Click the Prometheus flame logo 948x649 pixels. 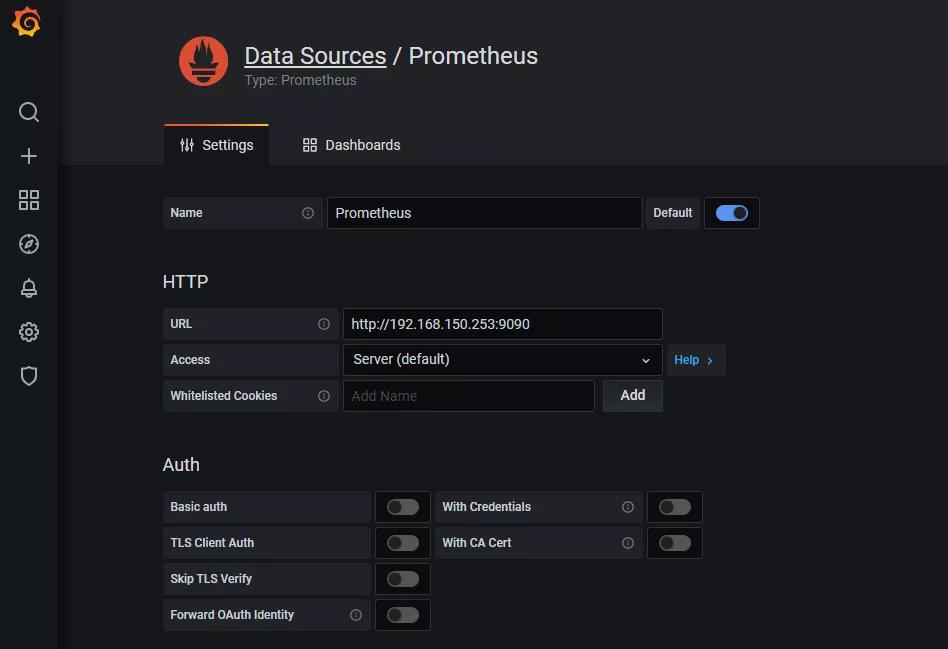[204, 61]
